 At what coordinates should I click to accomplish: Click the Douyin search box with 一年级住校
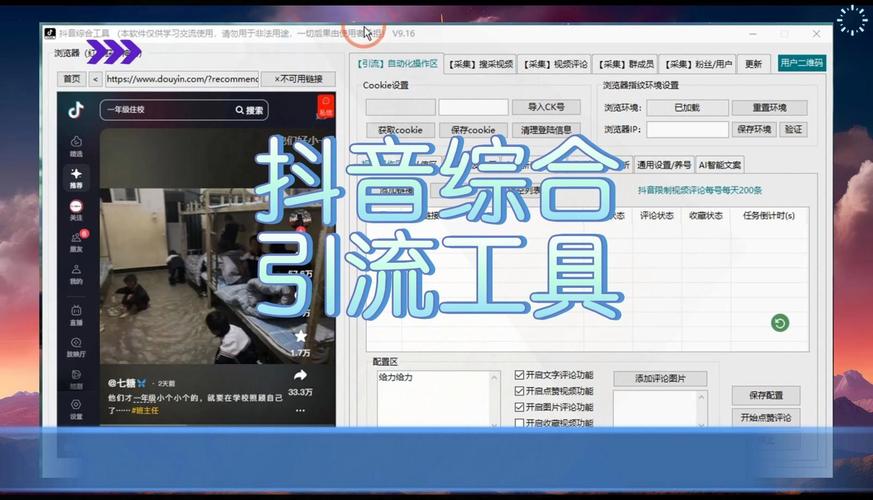[x=184, y=110]
